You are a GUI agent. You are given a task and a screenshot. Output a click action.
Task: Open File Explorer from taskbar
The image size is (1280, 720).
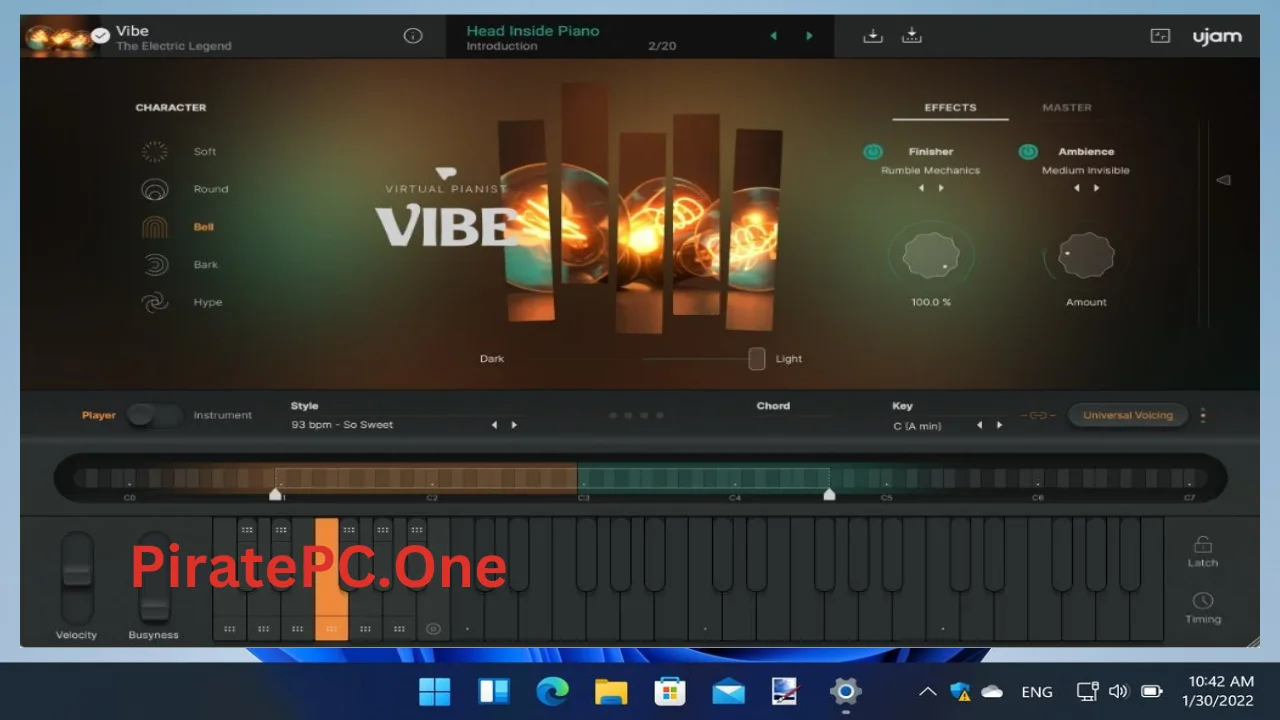[611, 691]
